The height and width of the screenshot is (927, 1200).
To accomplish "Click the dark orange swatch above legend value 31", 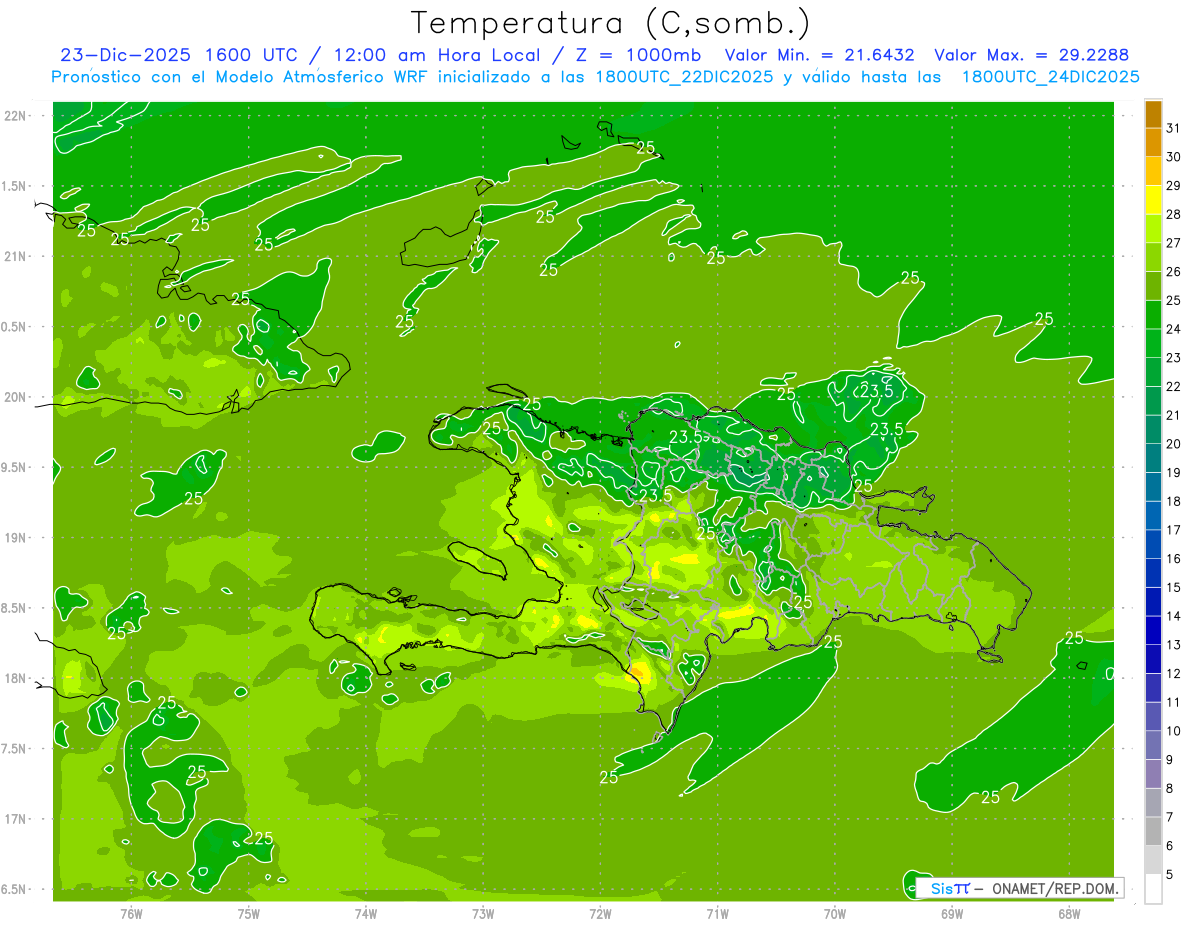I will coord(1153,114).
